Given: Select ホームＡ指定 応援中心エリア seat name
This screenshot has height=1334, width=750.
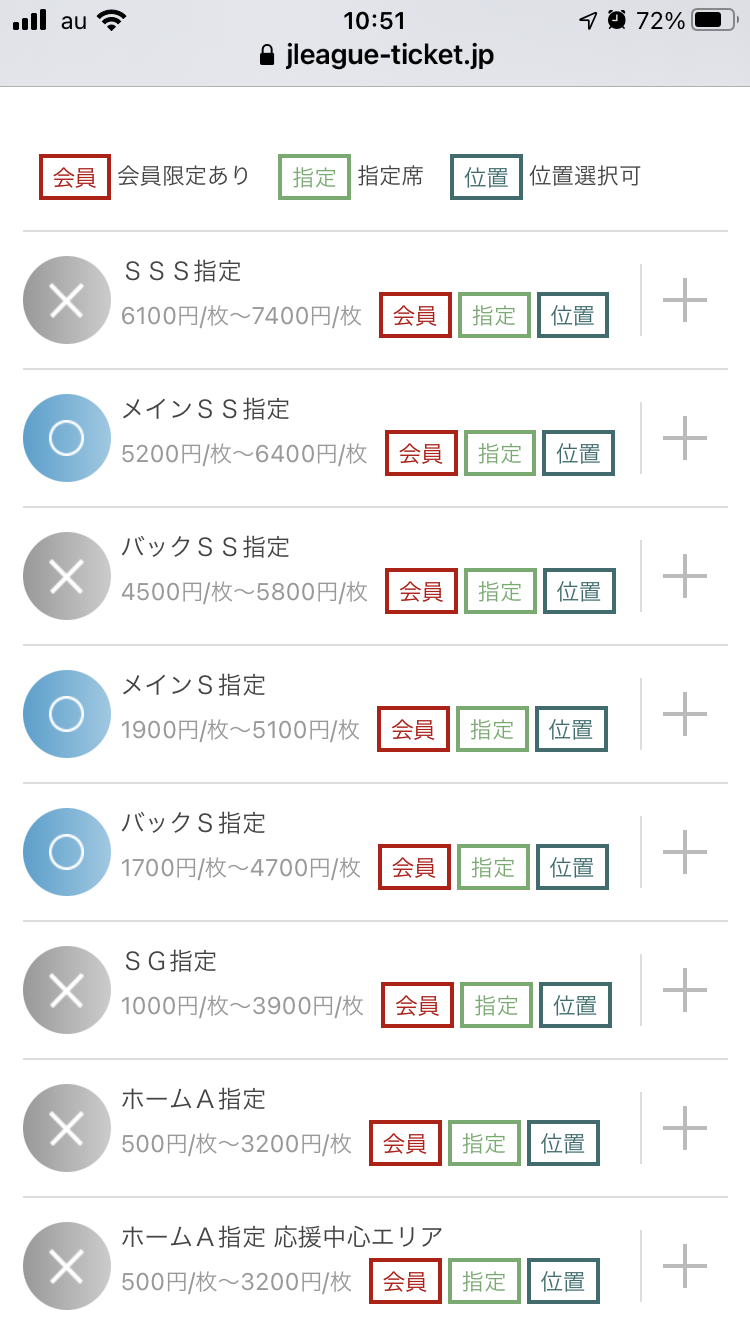Looking at the screenshot, I should pos(281,1237).
